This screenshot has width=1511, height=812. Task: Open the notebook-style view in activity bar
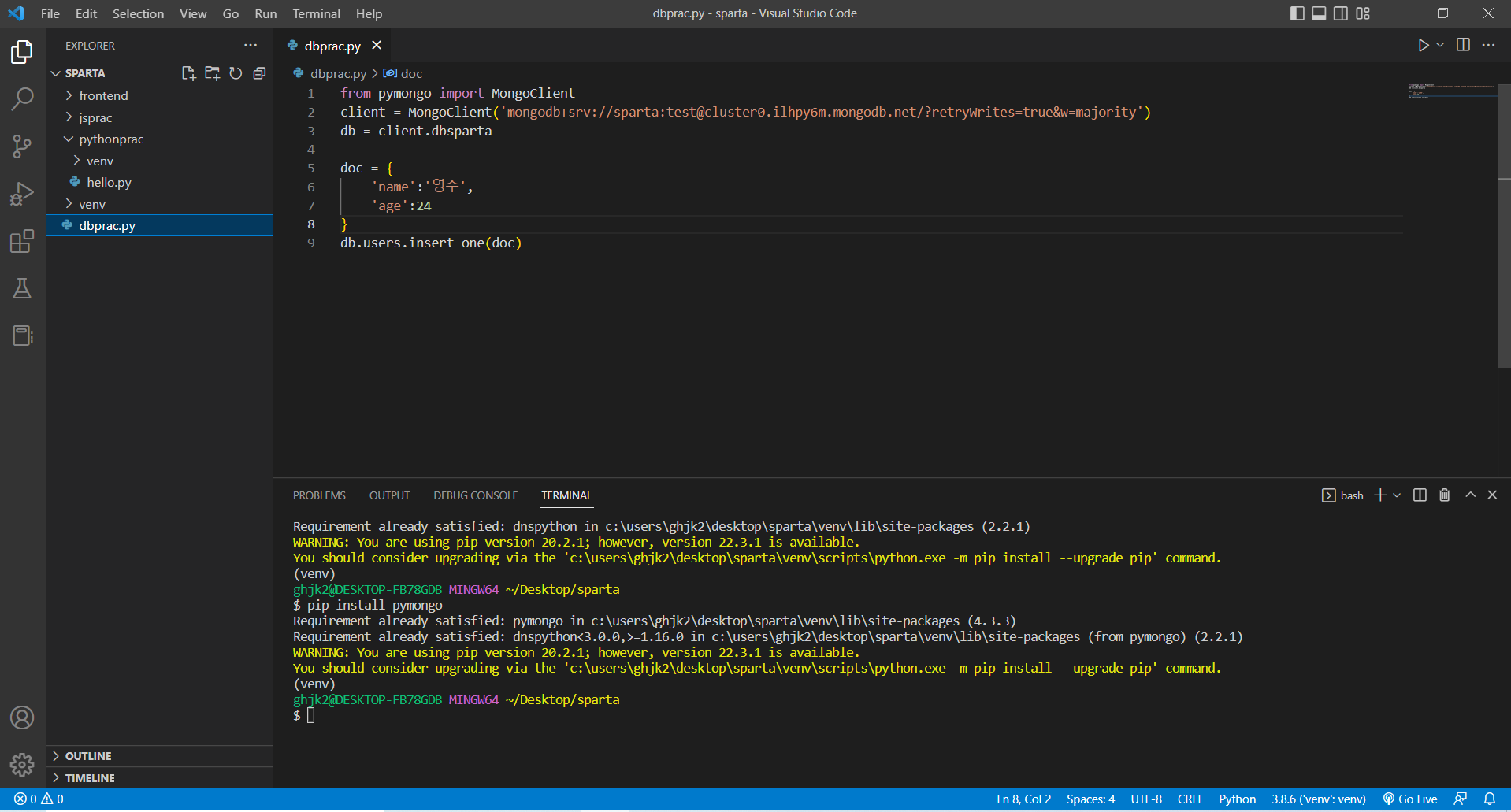22,336
